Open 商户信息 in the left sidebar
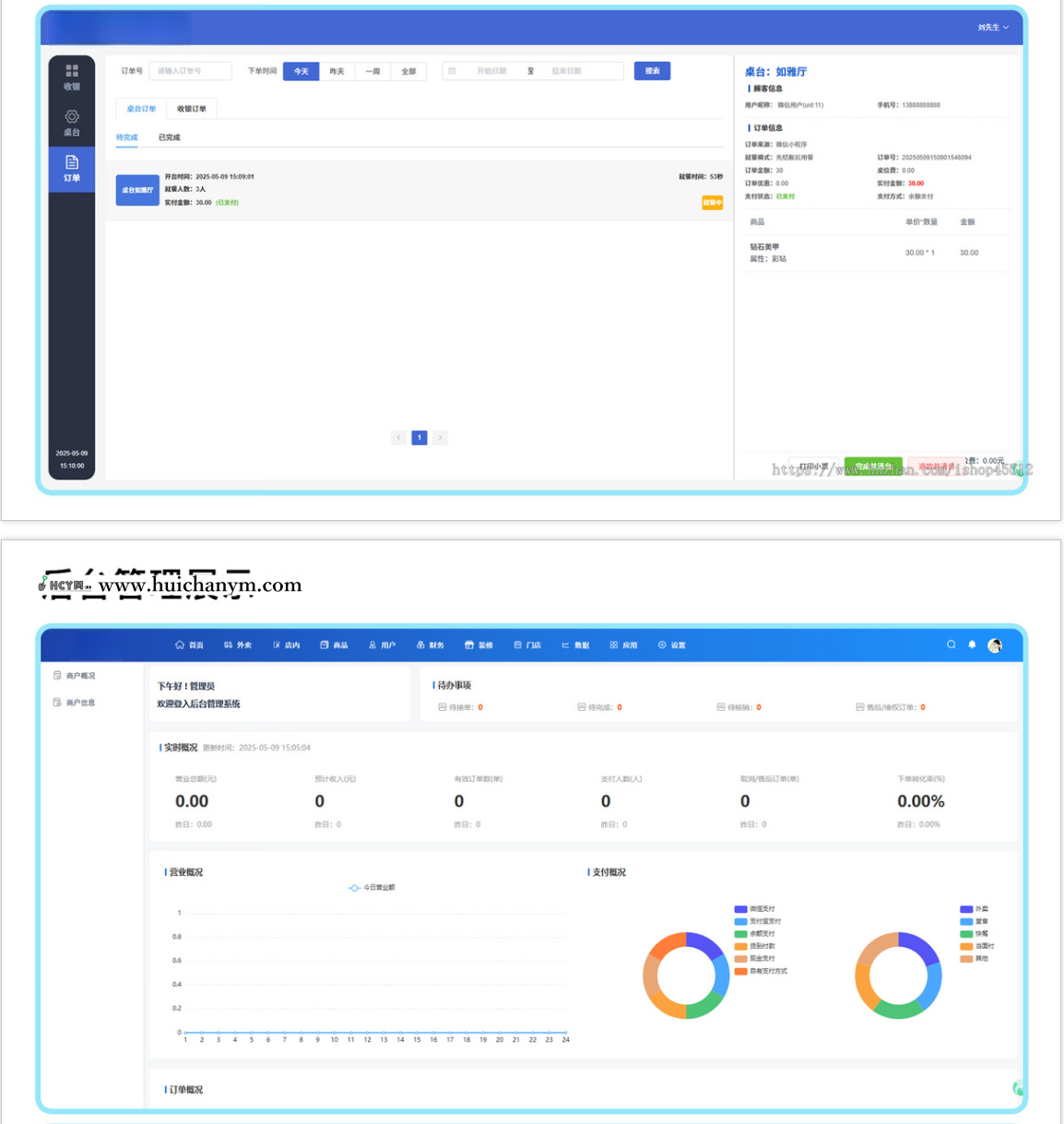Viewport: 1064px width, 1124px height. pyautogui.click(x=75, y=703)
